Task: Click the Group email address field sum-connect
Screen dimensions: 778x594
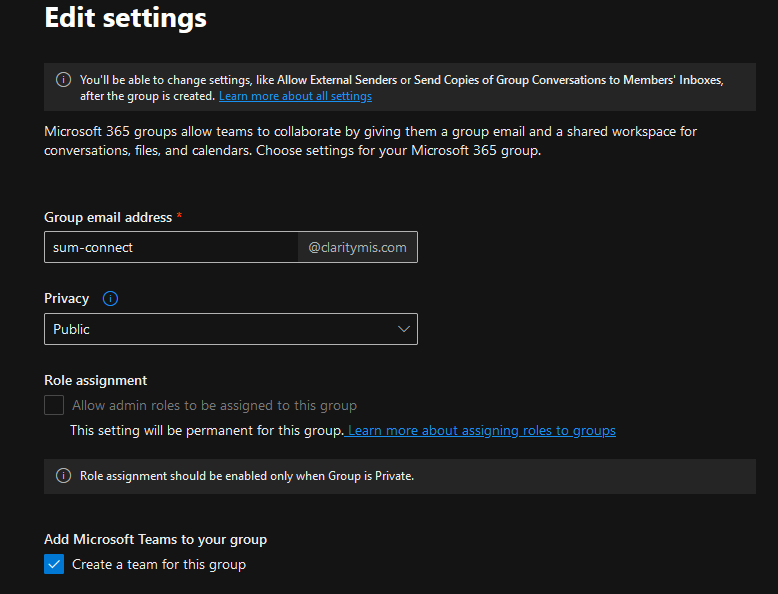Action: click(x=171, y=247)
